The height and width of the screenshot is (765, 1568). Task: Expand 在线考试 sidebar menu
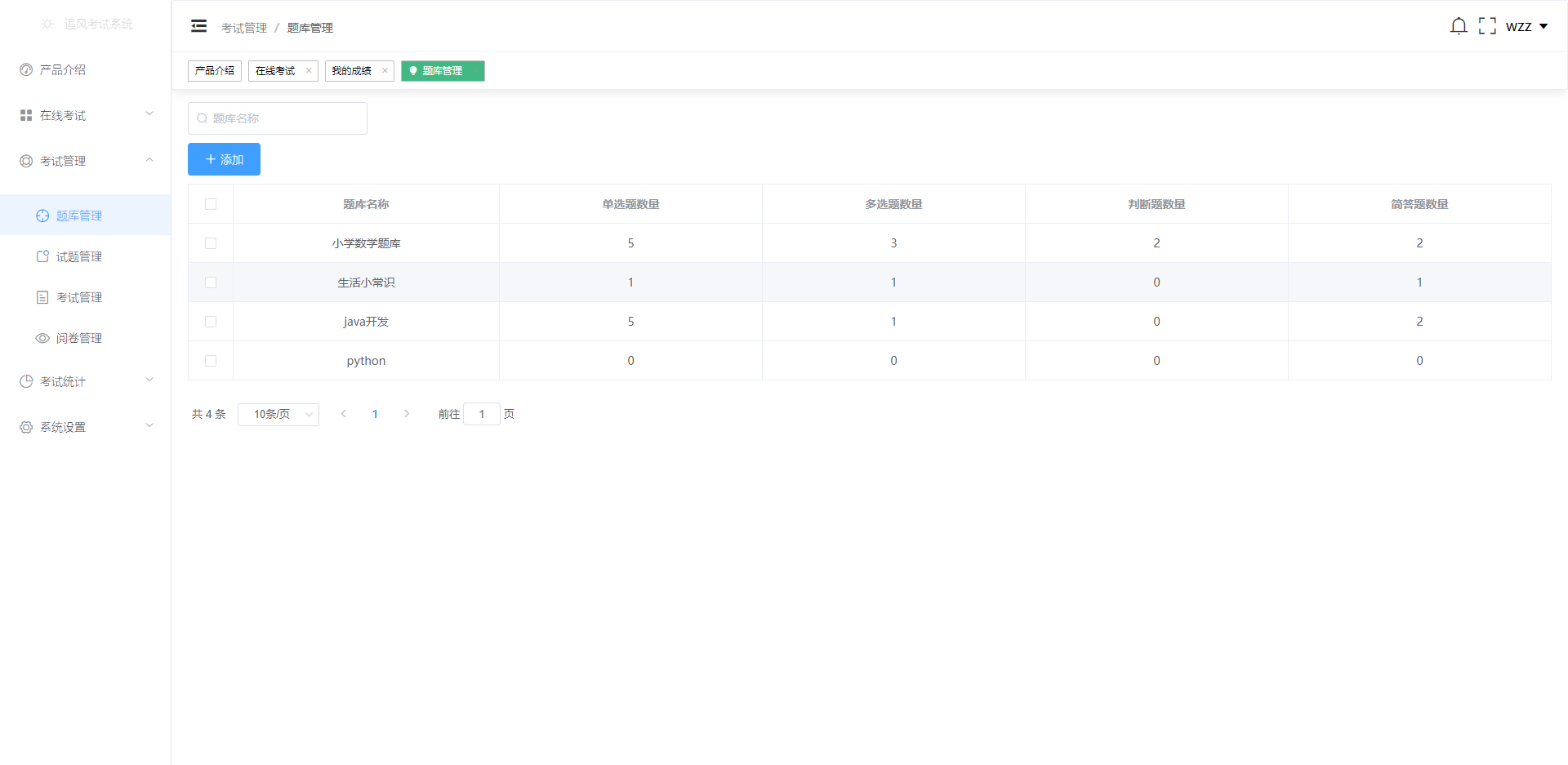click(86, 116)
